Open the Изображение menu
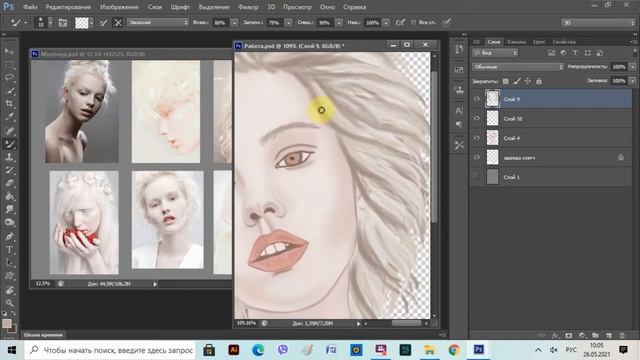640x360 pixels. click(x=119, y=7)
